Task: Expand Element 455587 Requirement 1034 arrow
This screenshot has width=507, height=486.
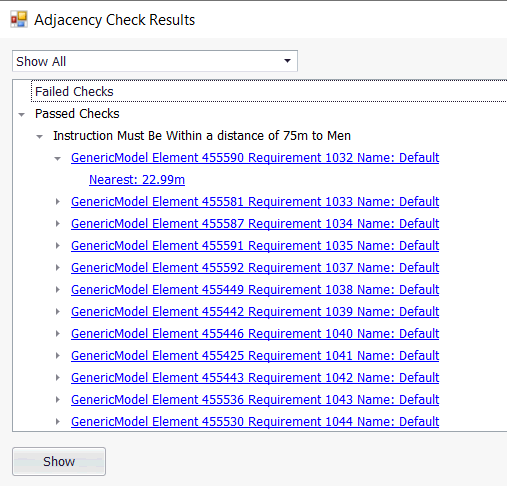Action: point(58,224)
